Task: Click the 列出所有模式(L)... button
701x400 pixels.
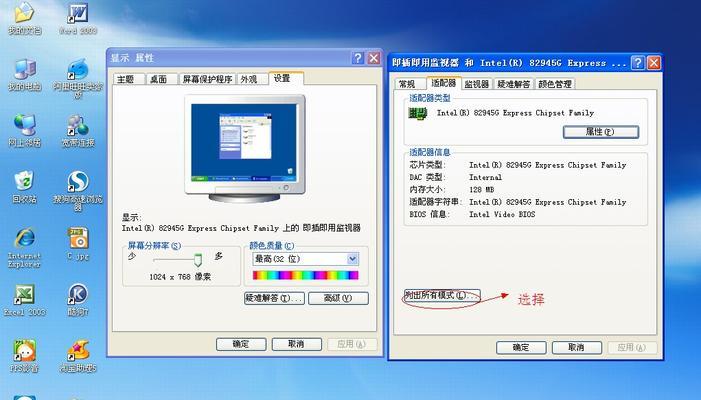Action: pyautogui.click(x=442, y=295)
